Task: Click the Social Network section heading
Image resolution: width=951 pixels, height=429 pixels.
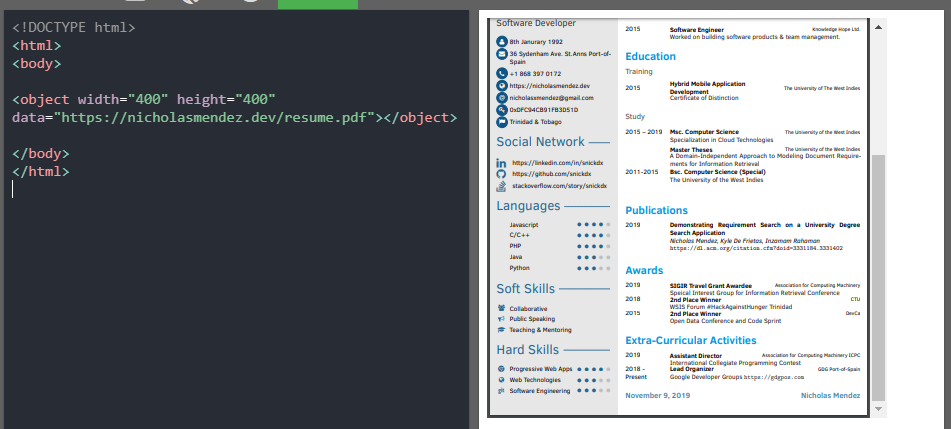Action: click(540, 142)
